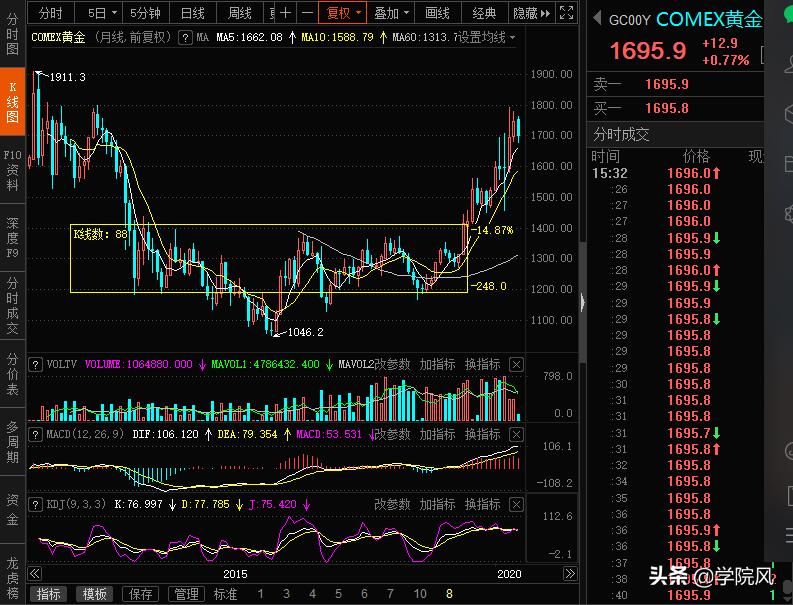The width and height of the screenshot is (793, 605).
Task: Open the 分时 intraday chart tab
Action: (51, 13)
